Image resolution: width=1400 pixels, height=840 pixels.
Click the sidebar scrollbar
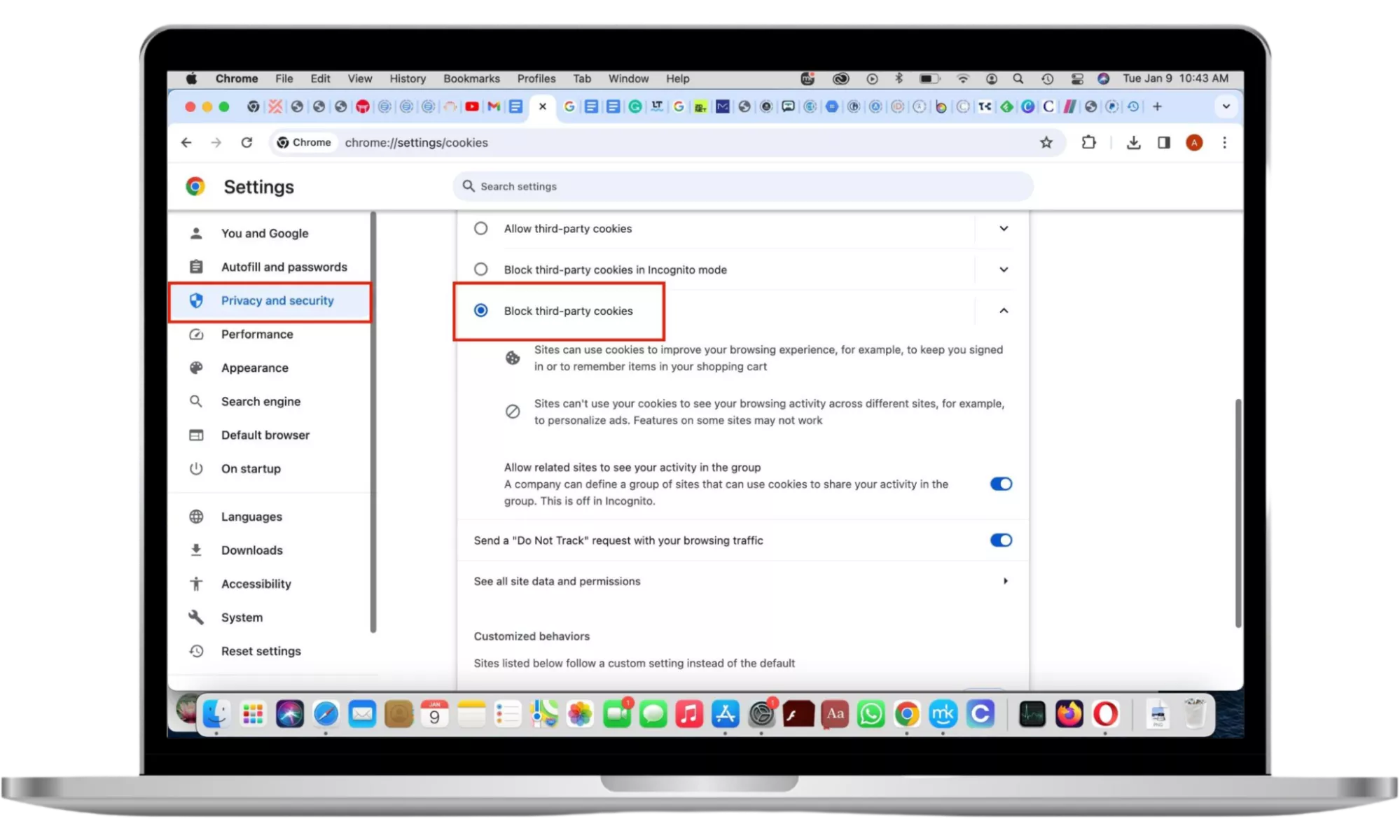[x=373, y=422]
